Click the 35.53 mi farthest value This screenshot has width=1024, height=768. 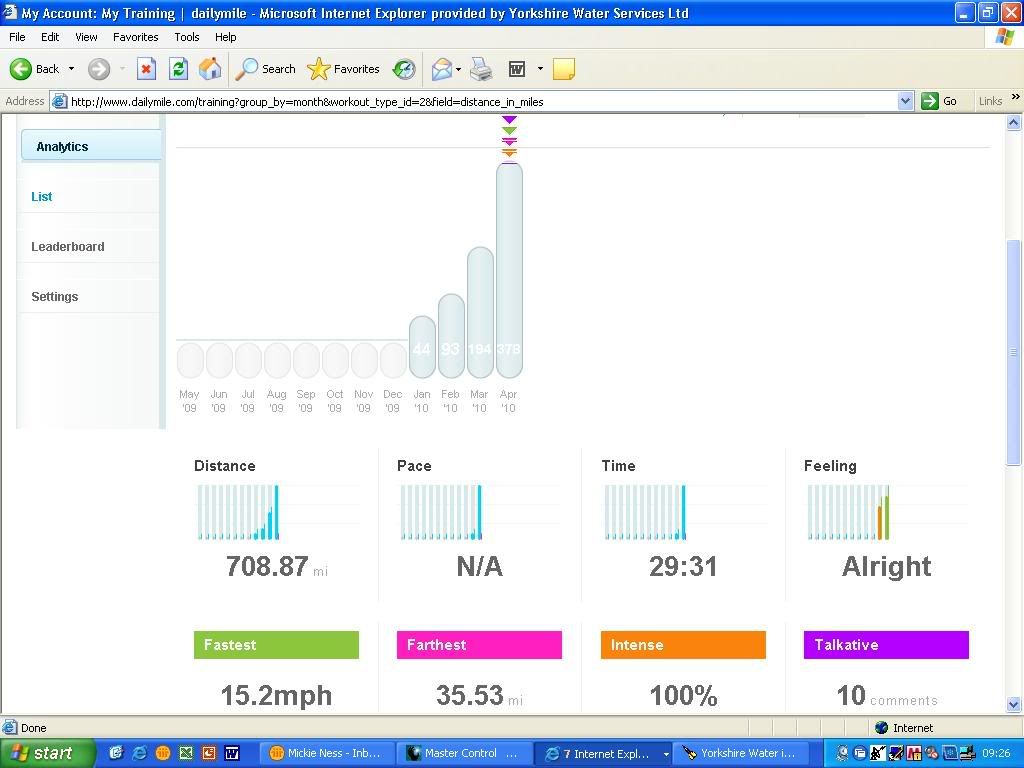(479, 696)
